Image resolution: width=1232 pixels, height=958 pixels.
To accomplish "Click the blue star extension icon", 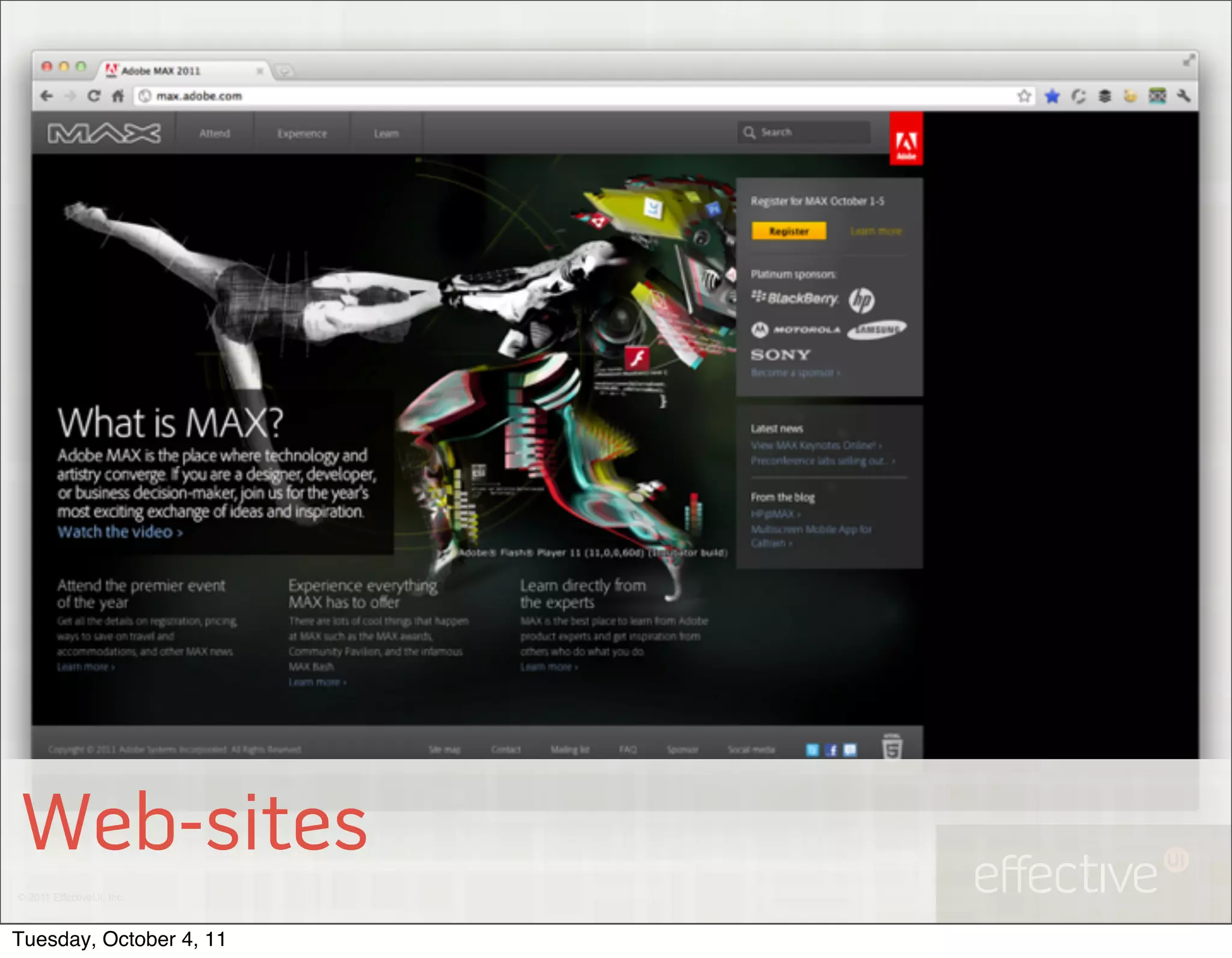I will [1052, 96].
